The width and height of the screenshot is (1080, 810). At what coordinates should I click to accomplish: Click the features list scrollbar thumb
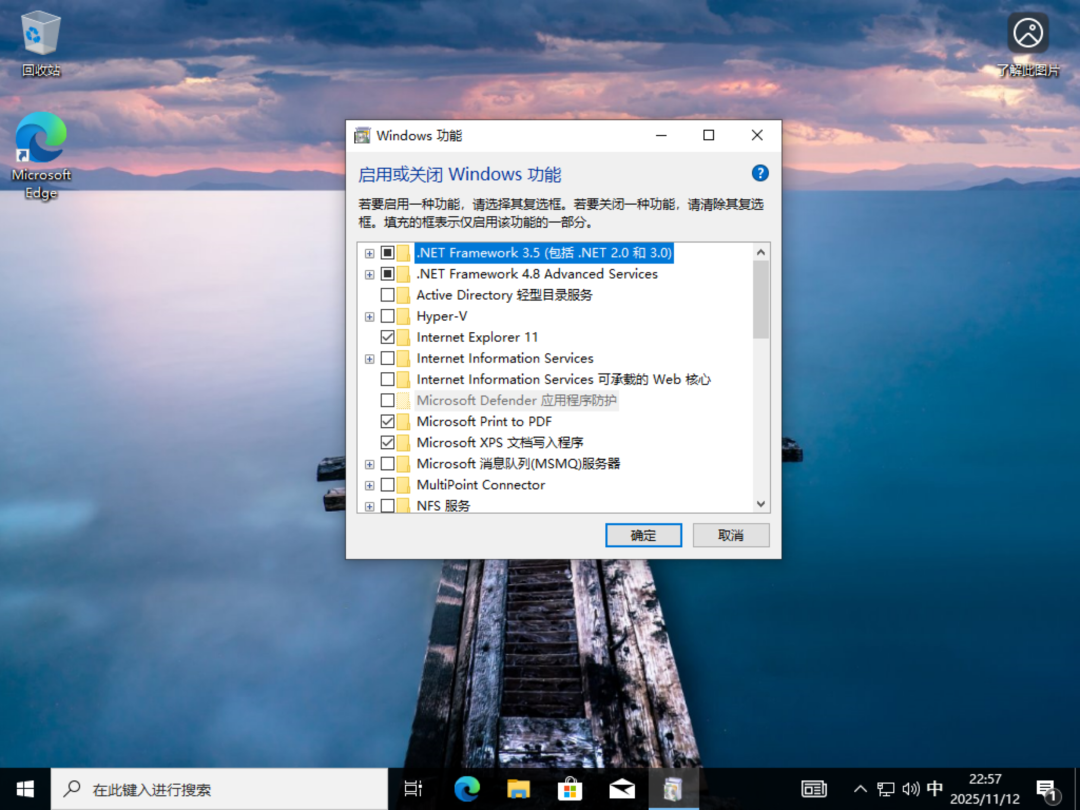point(760,300)
